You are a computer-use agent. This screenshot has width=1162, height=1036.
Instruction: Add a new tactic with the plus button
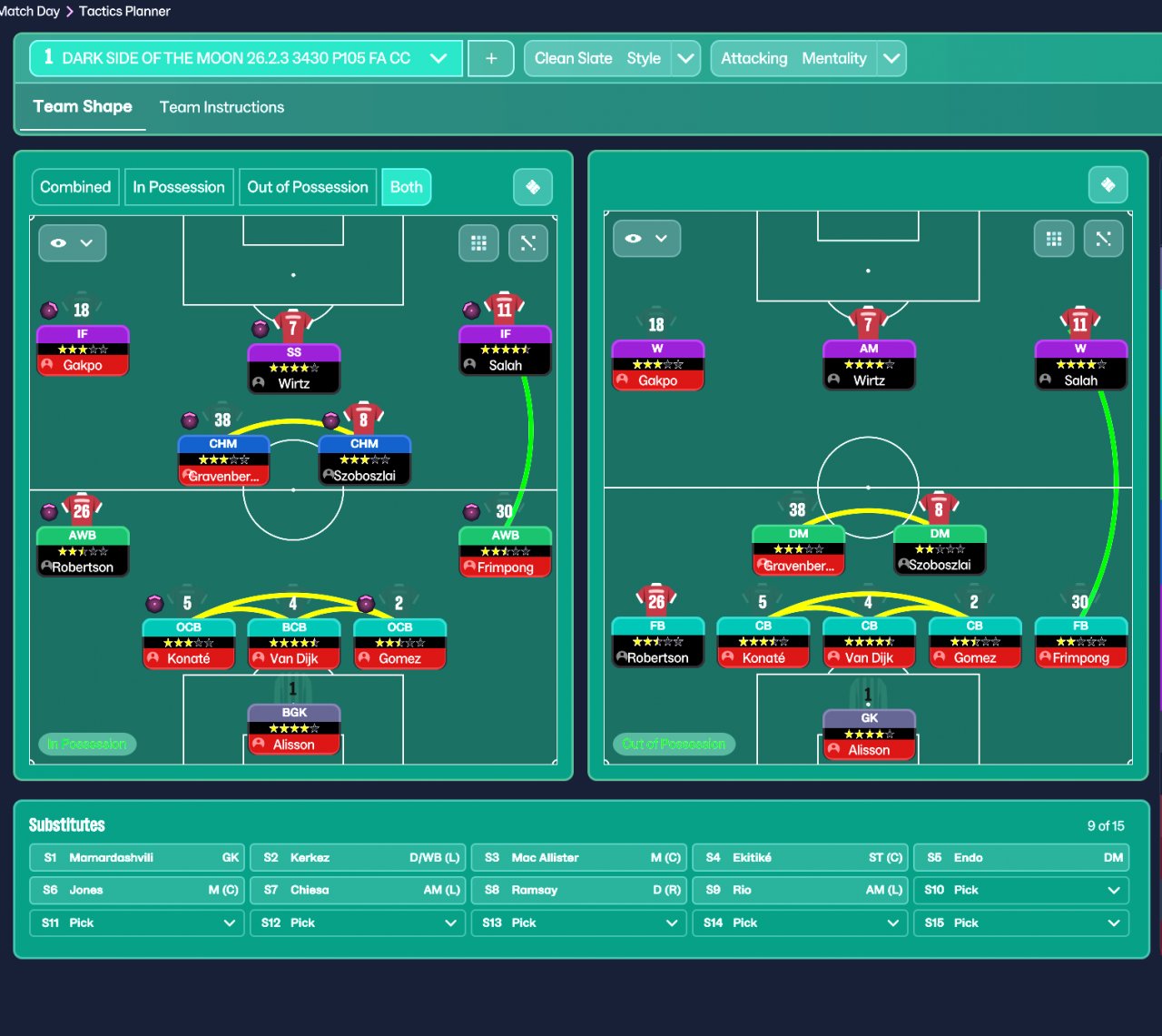click(491, 58)
